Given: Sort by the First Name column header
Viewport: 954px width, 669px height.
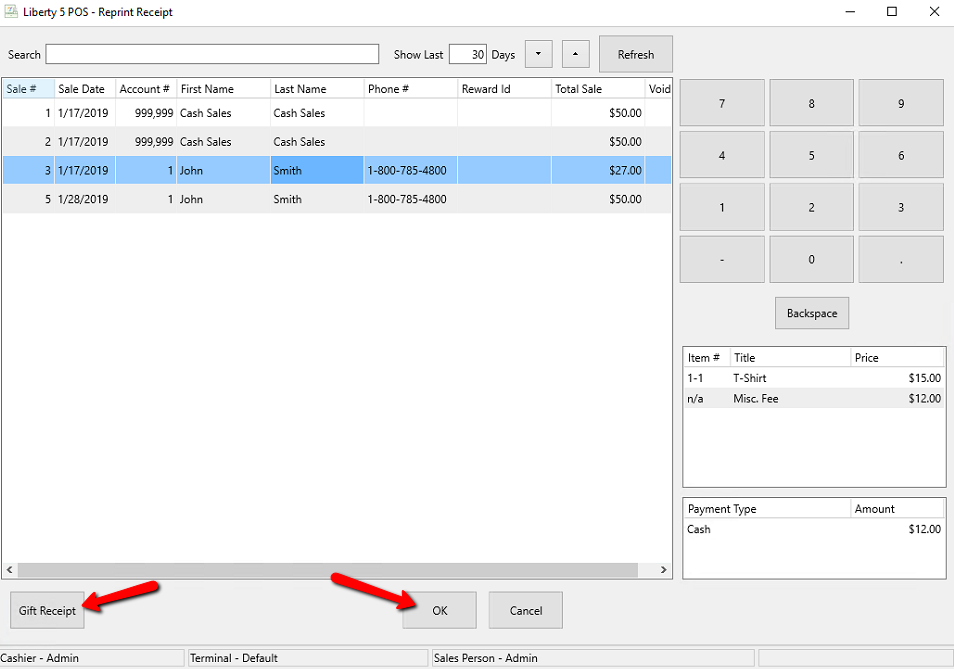Looking at the screenshot, I should pos(223,89).
